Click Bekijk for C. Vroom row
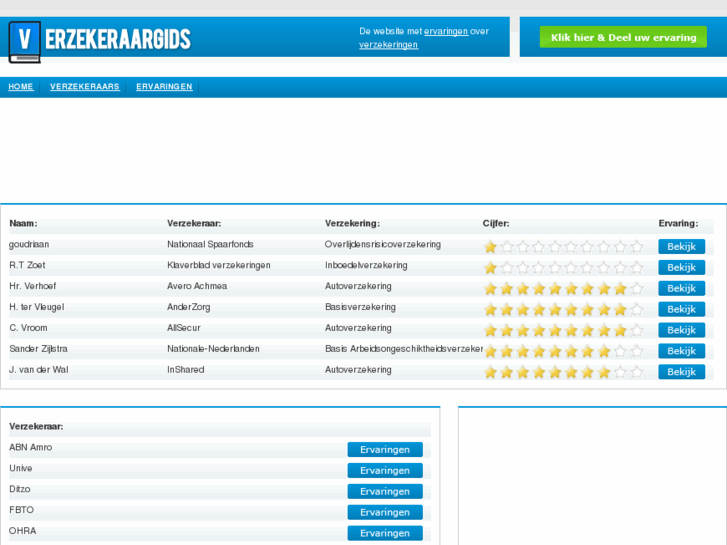This screenshot has height=545, width=727. [x=682, y=330]
